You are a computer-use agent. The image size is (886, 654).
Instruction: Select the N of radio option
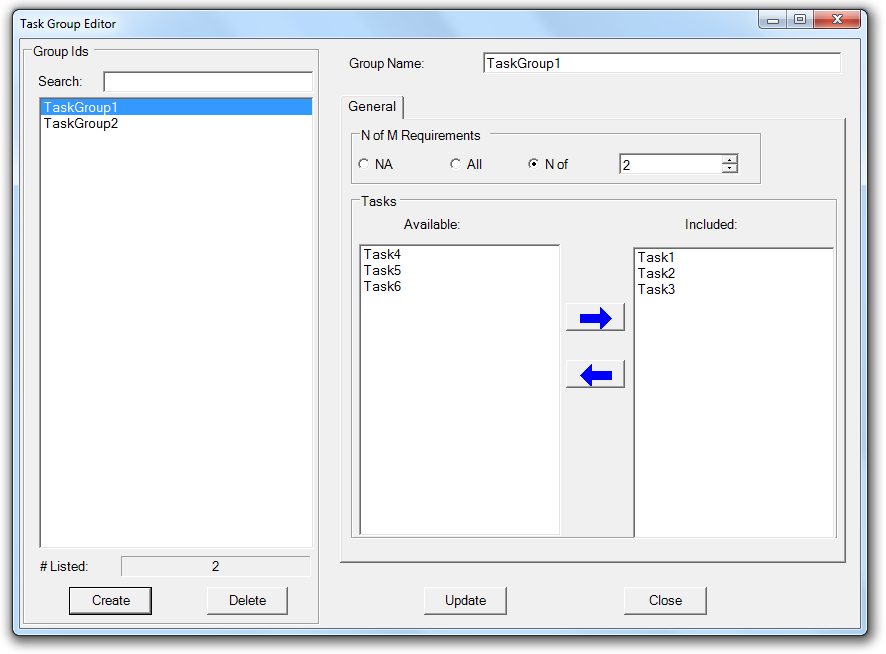click(x=533, y=164)
